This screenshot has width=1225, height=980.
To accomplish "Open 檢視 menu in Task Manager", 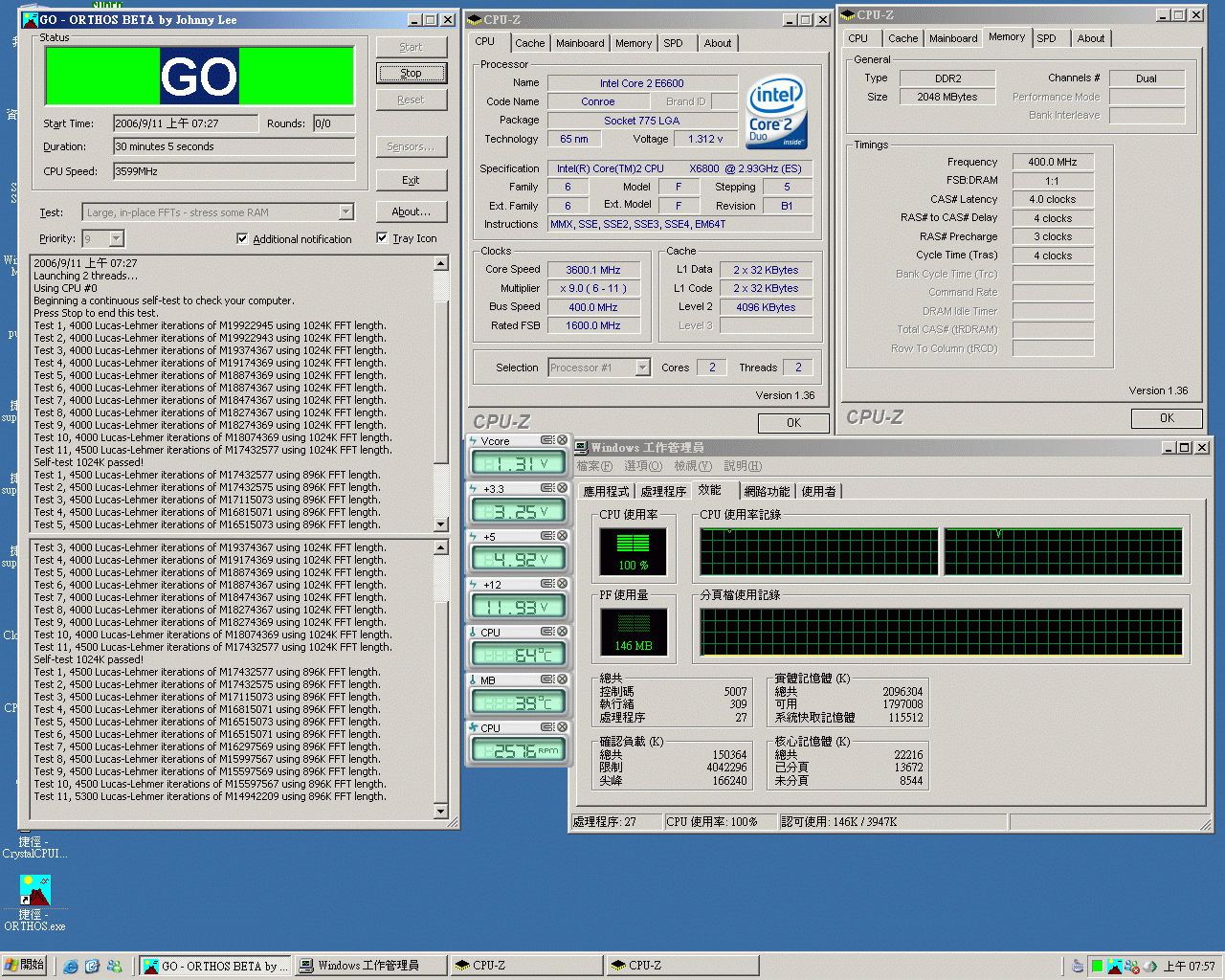I will coord(692,466).
